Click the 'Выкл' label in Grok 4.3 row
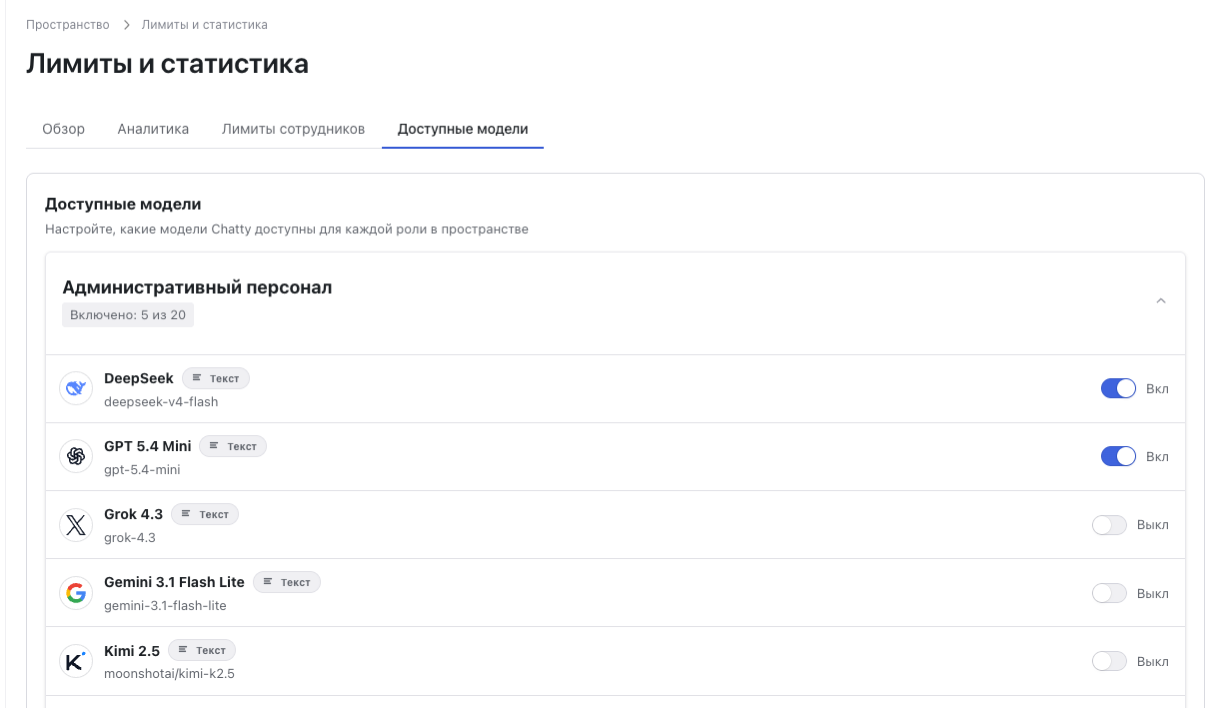Viewport: 1210px width, 708px height. coord(1153,525)
